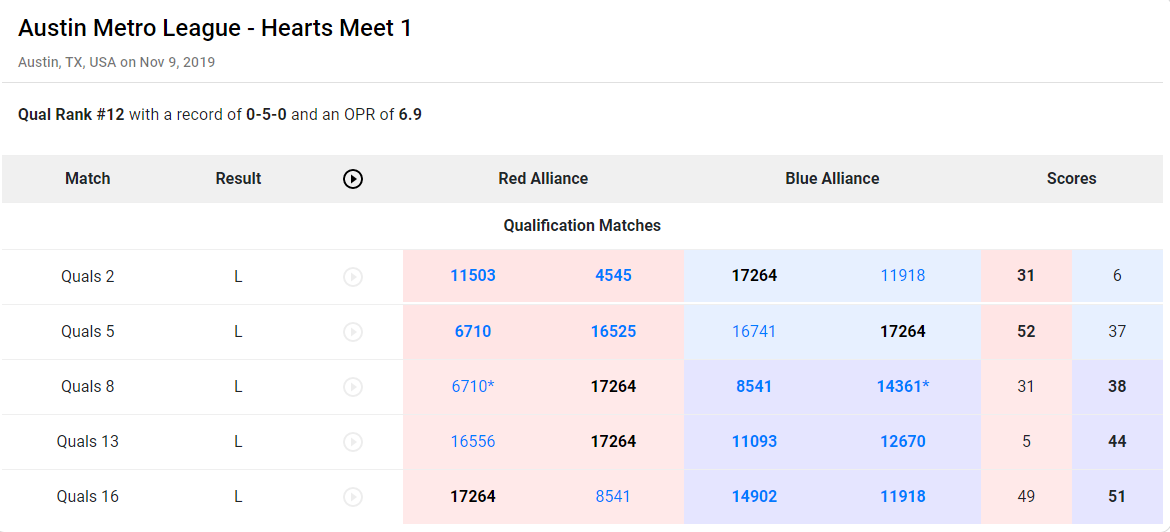The width and height of the screenshot is (1170, 532).
Task: Click video icon for Quals 8
Action: (x=353, y=387)
